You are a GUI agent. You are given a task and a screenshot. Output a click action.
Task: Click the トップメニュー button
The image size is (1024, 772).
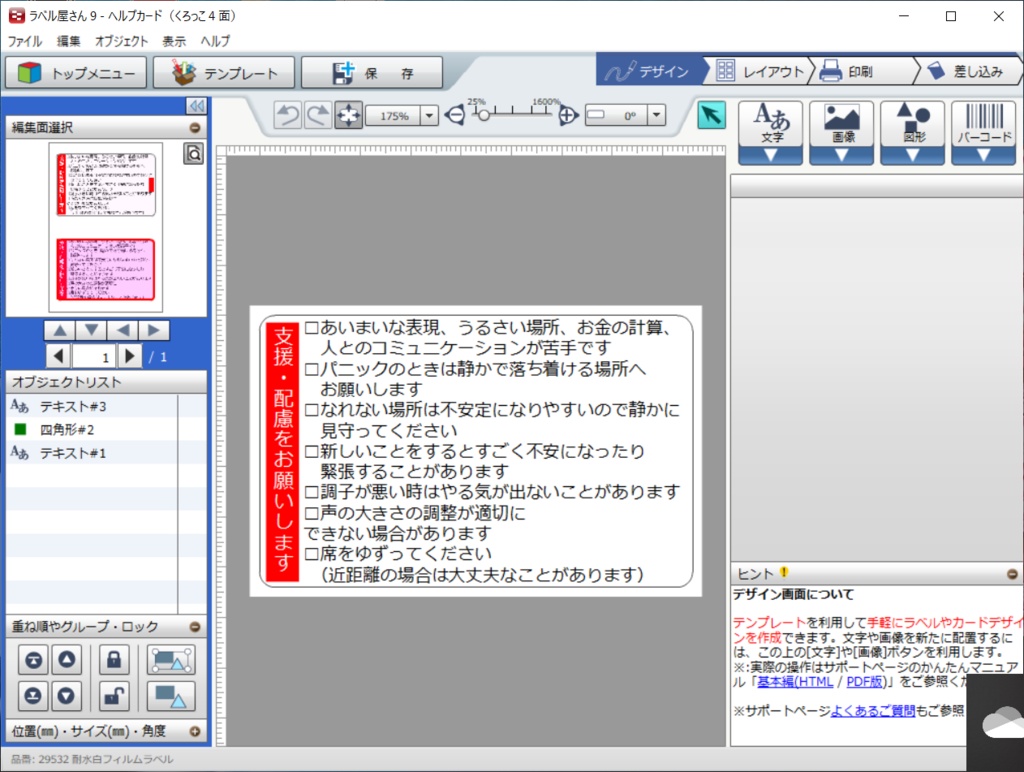coord(77,72)
